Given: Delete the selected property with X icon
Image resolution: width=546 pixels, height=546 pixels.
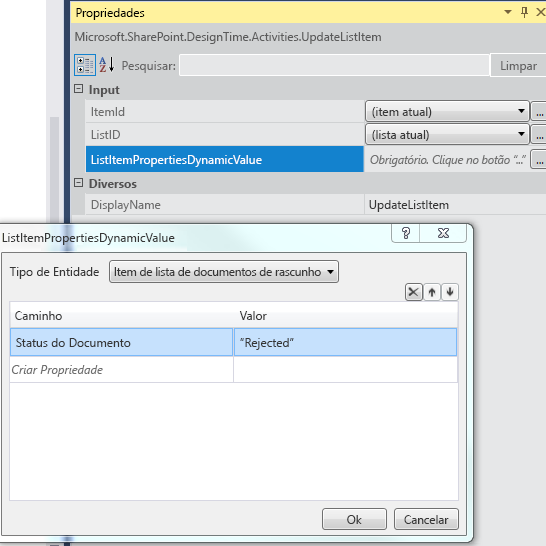Looking at the screenshot, I should [414, 292].
